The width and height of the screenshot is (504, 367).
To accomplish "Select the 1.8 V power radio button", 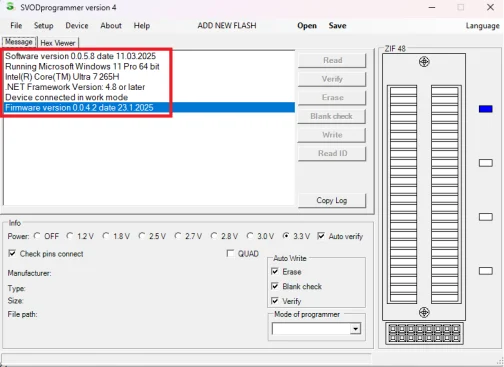I will click(x=106, y=236).
